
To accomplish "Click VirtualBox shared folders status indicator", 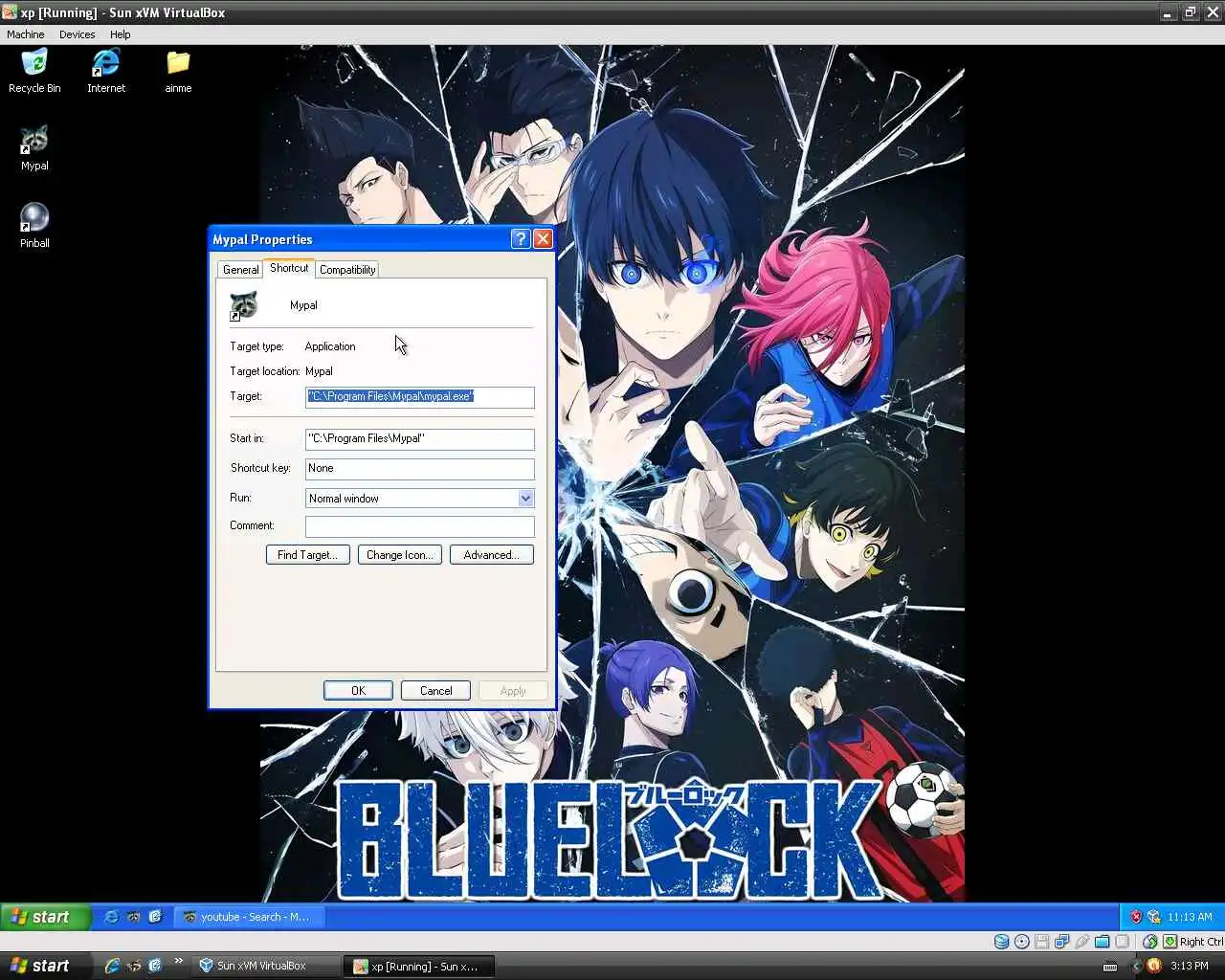I will pos(1102,942).
